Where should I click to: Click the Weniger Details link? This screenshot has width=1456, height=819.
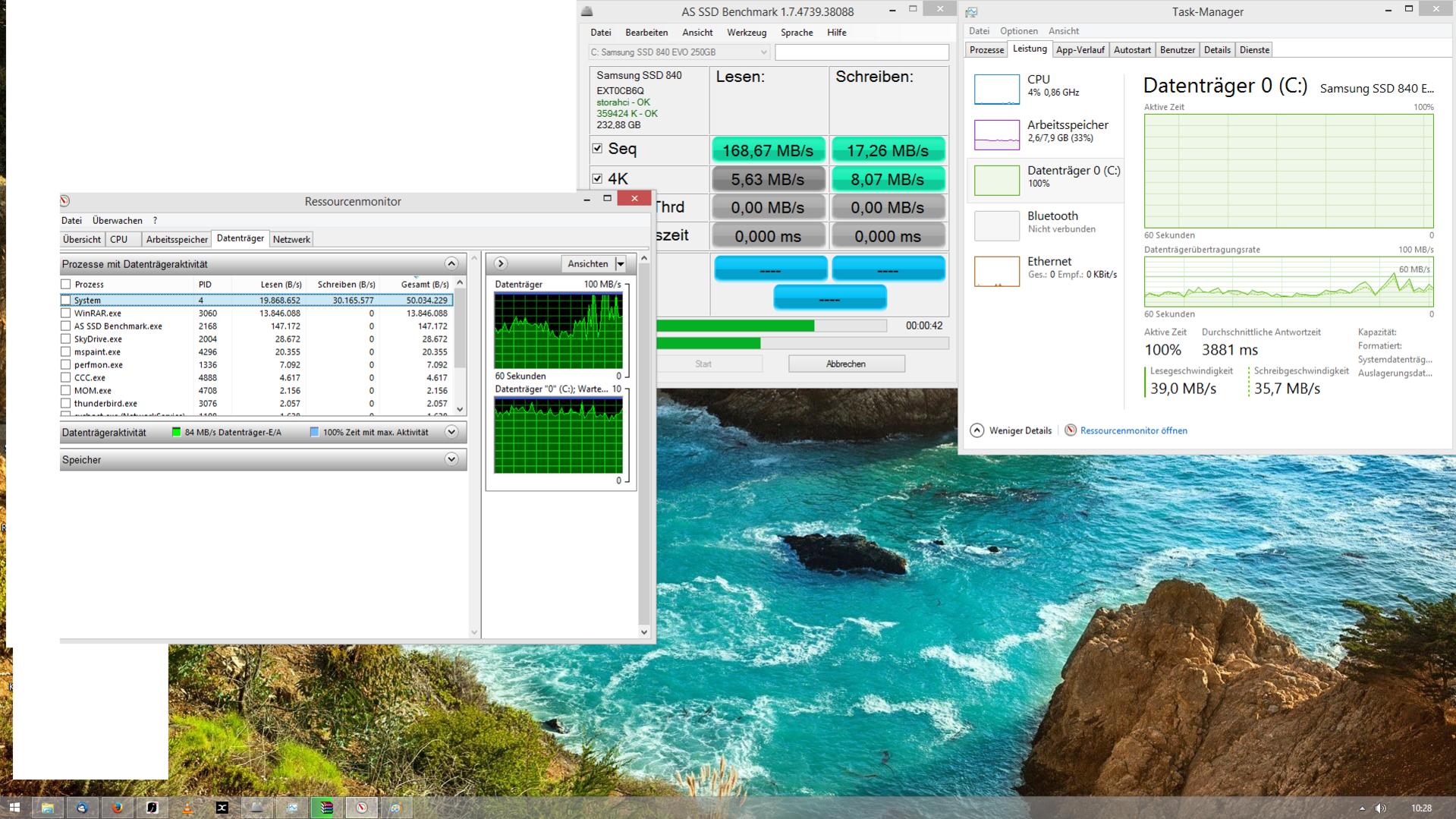(x=1020, y=431)
